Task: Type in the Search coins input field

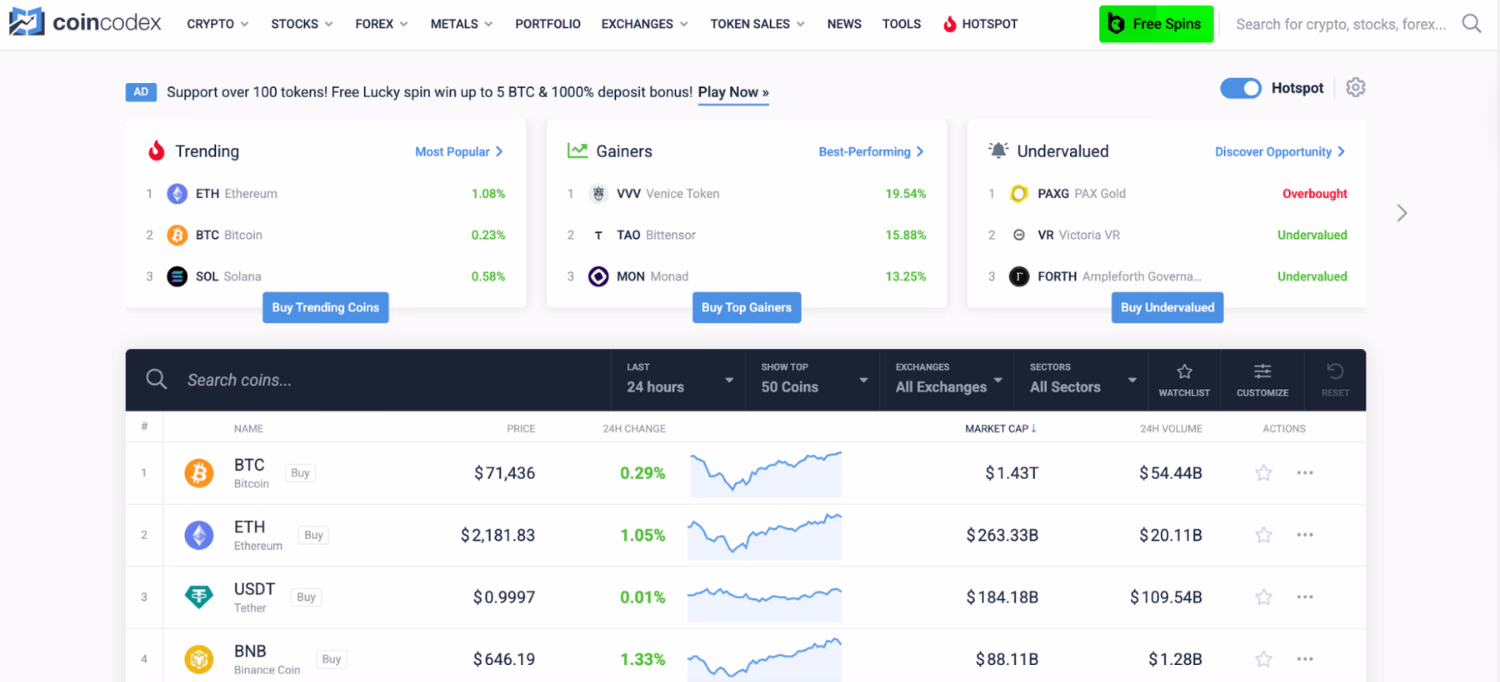Action: [300, 380]
